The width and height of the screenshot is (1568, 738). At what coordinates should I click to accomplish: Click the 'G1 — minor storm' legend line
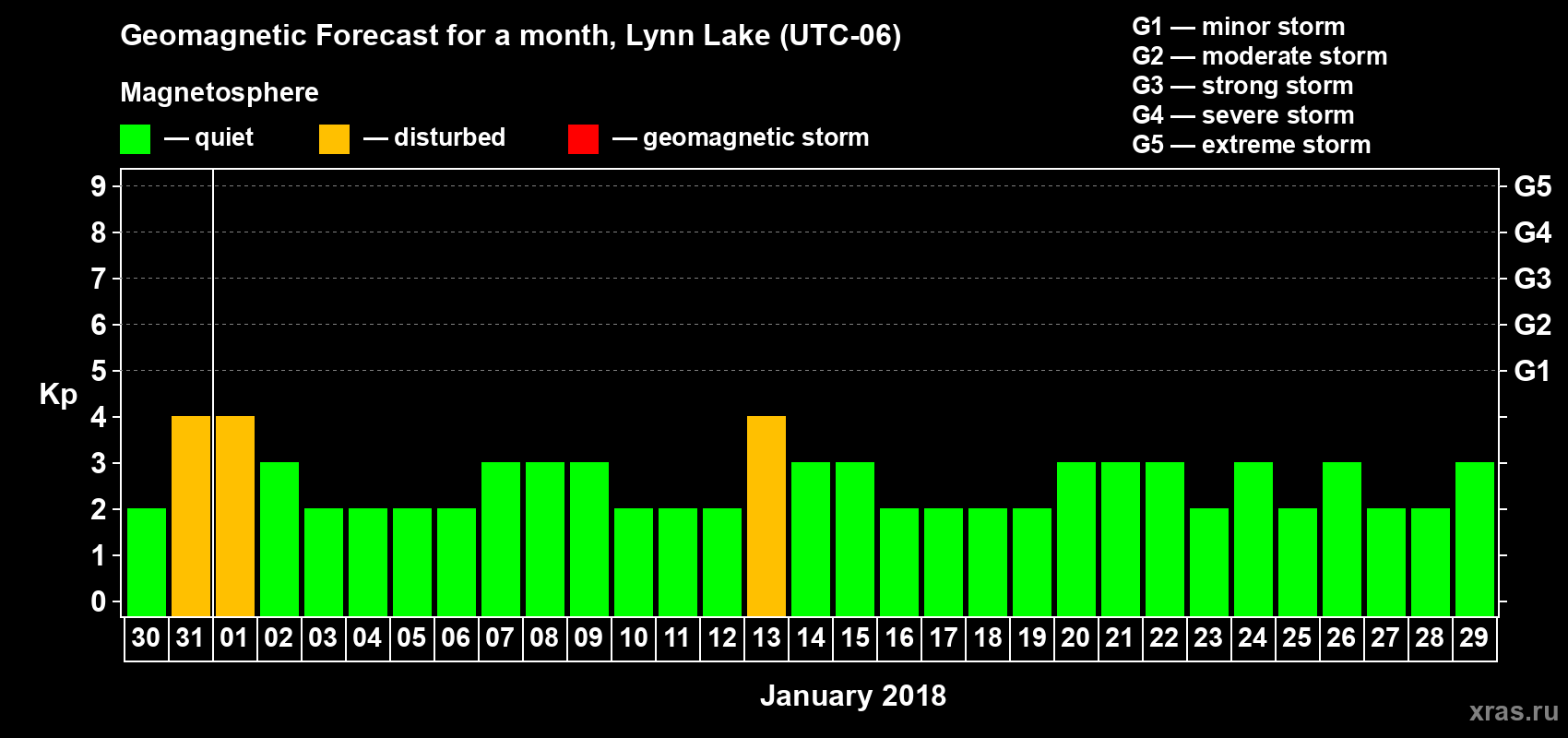pyautogui.click(x=1239, y=27)
